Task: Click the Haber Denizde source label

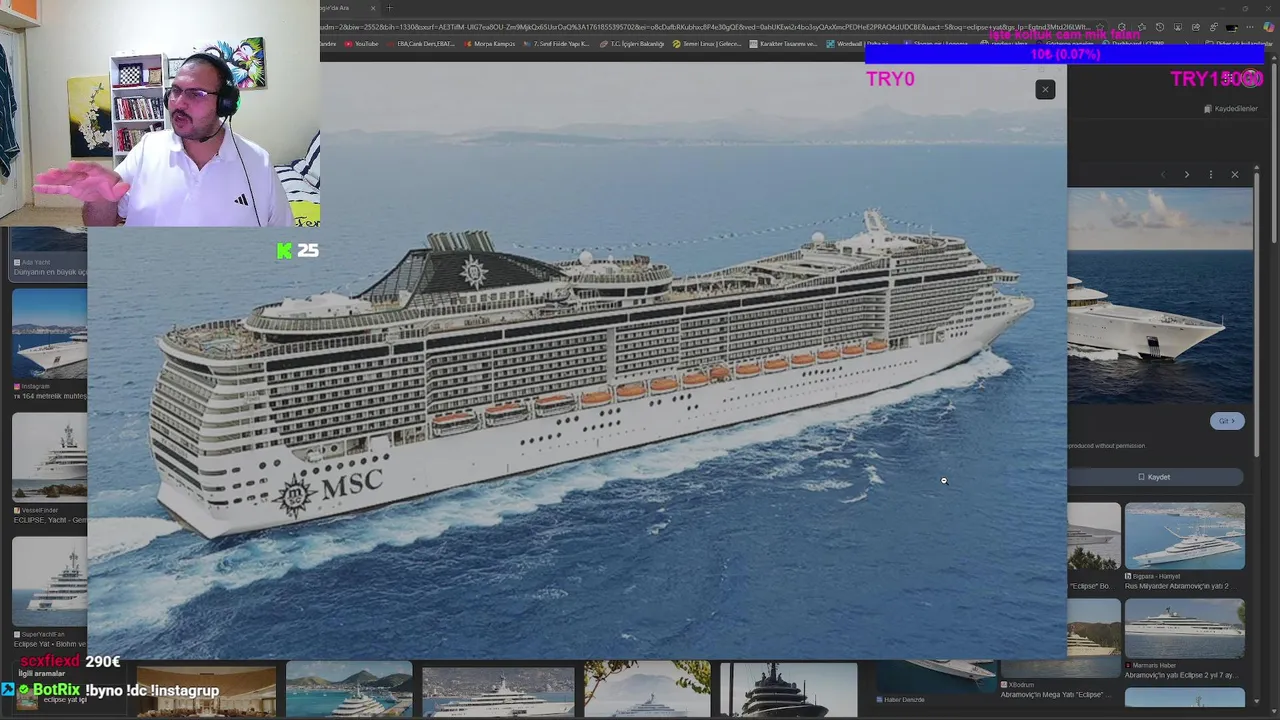Action: [x=902, y=700]
